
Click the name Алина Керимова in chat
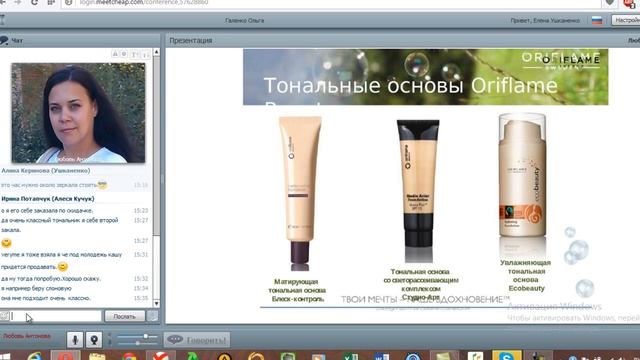[x=46, y=171]
